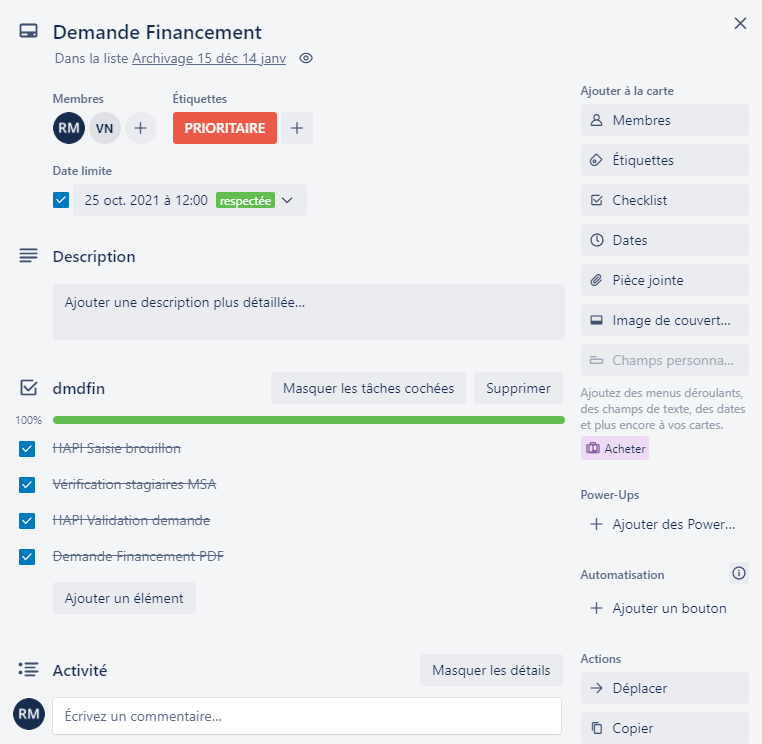
Task: Open the Checklist sidebar option
Action: pyautogui.click(x=664, y=200)
